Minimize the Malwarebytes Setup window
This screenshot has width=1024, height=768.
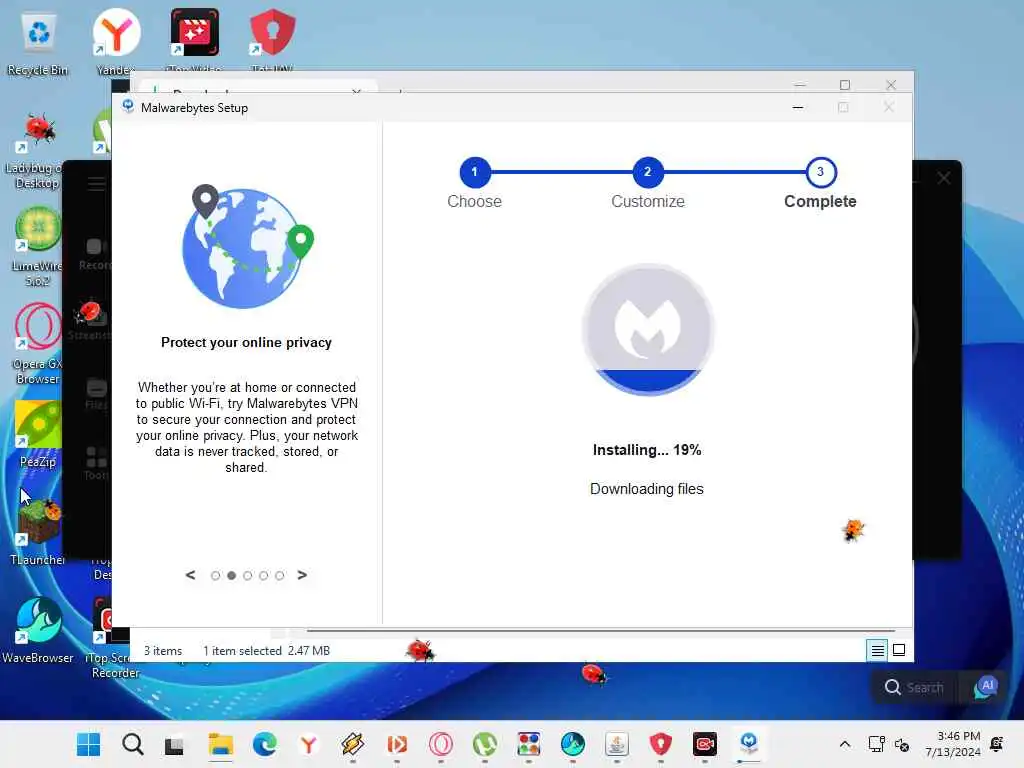coord(798,108)
